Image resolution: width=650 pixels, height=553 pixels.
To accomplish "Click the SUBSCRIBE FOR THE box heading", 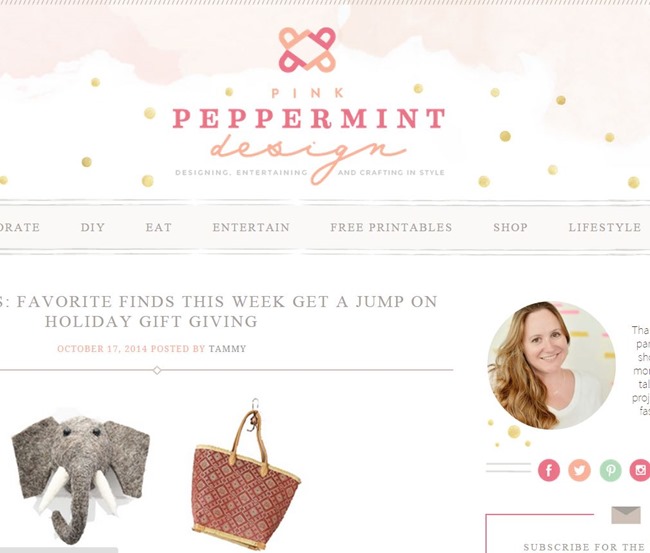I will coord(586,547).
